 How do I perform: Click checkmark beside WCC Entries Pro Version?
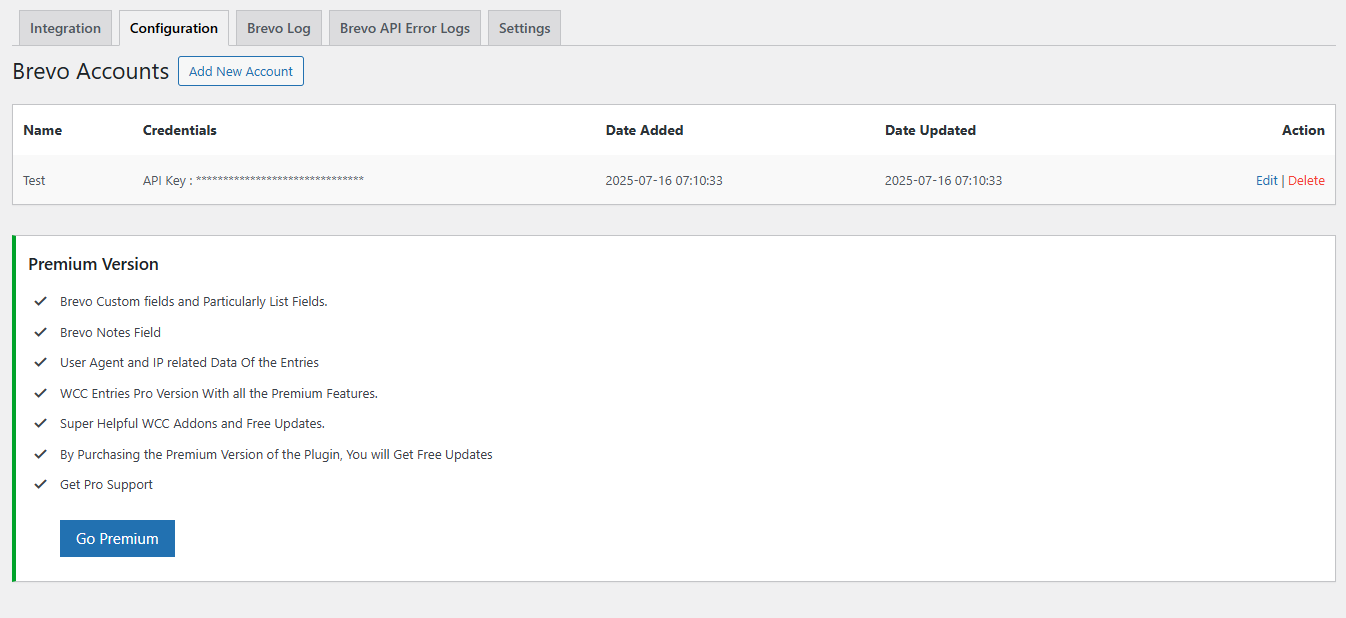[41, 393]
